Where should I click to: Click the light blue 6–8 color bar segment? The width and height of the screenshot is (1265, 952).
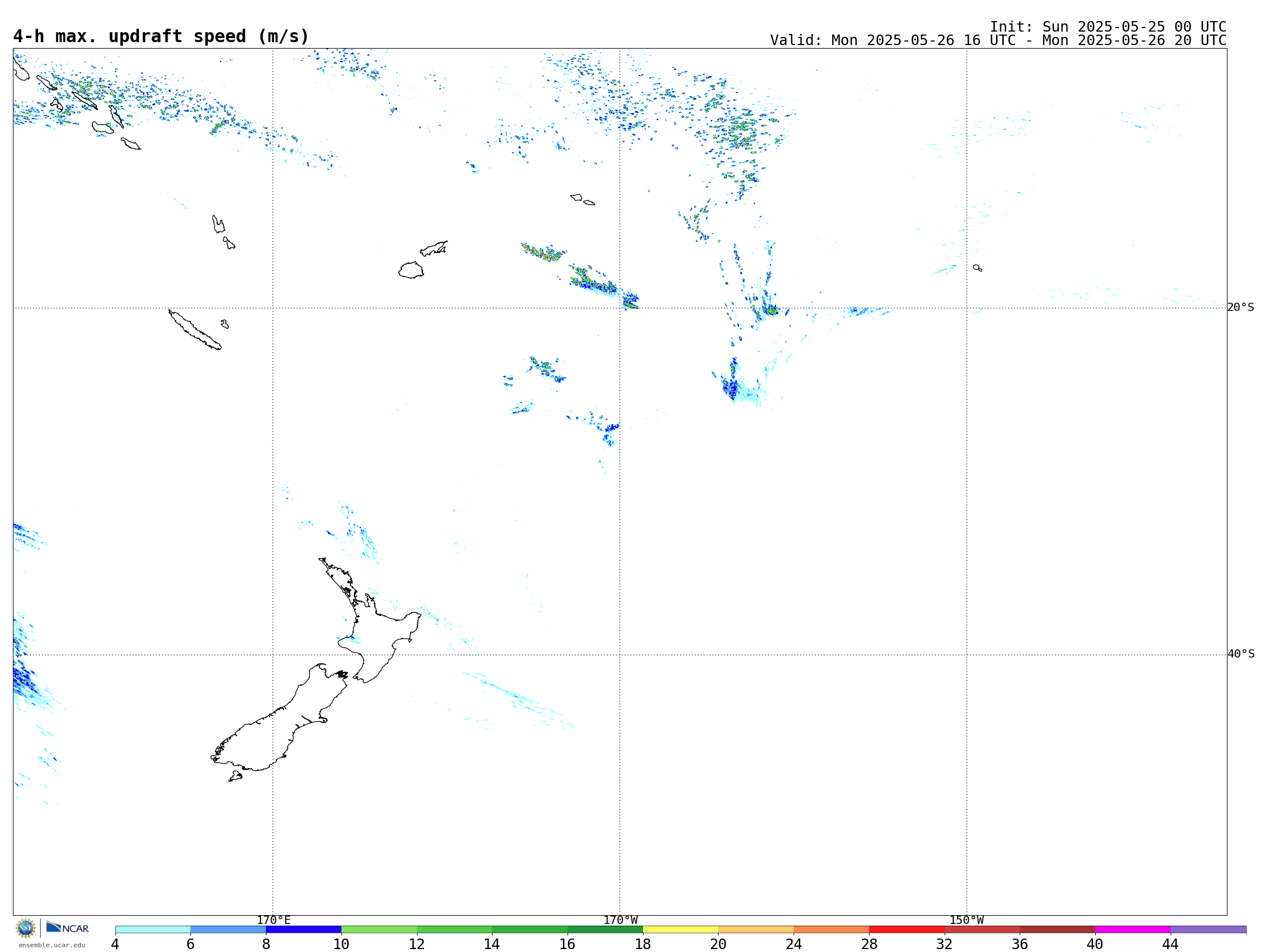[228, 930]
